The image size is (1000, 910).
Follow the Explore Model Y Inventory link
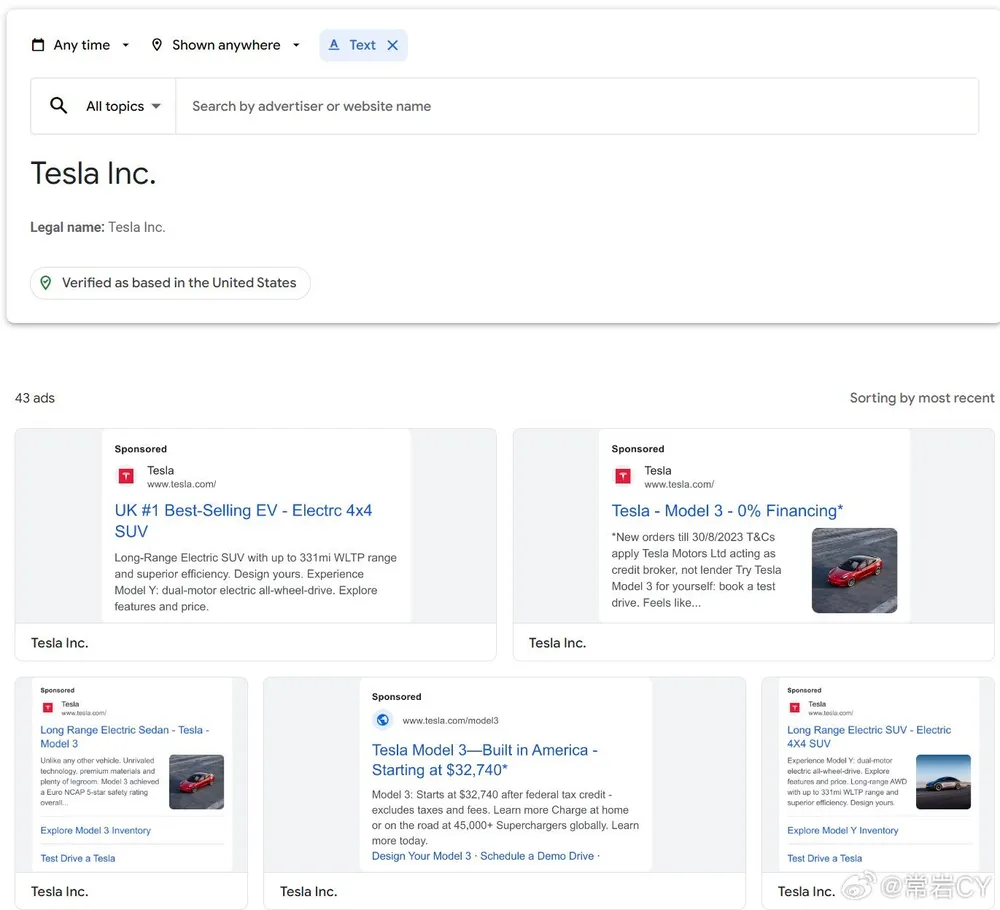(842, 830)
